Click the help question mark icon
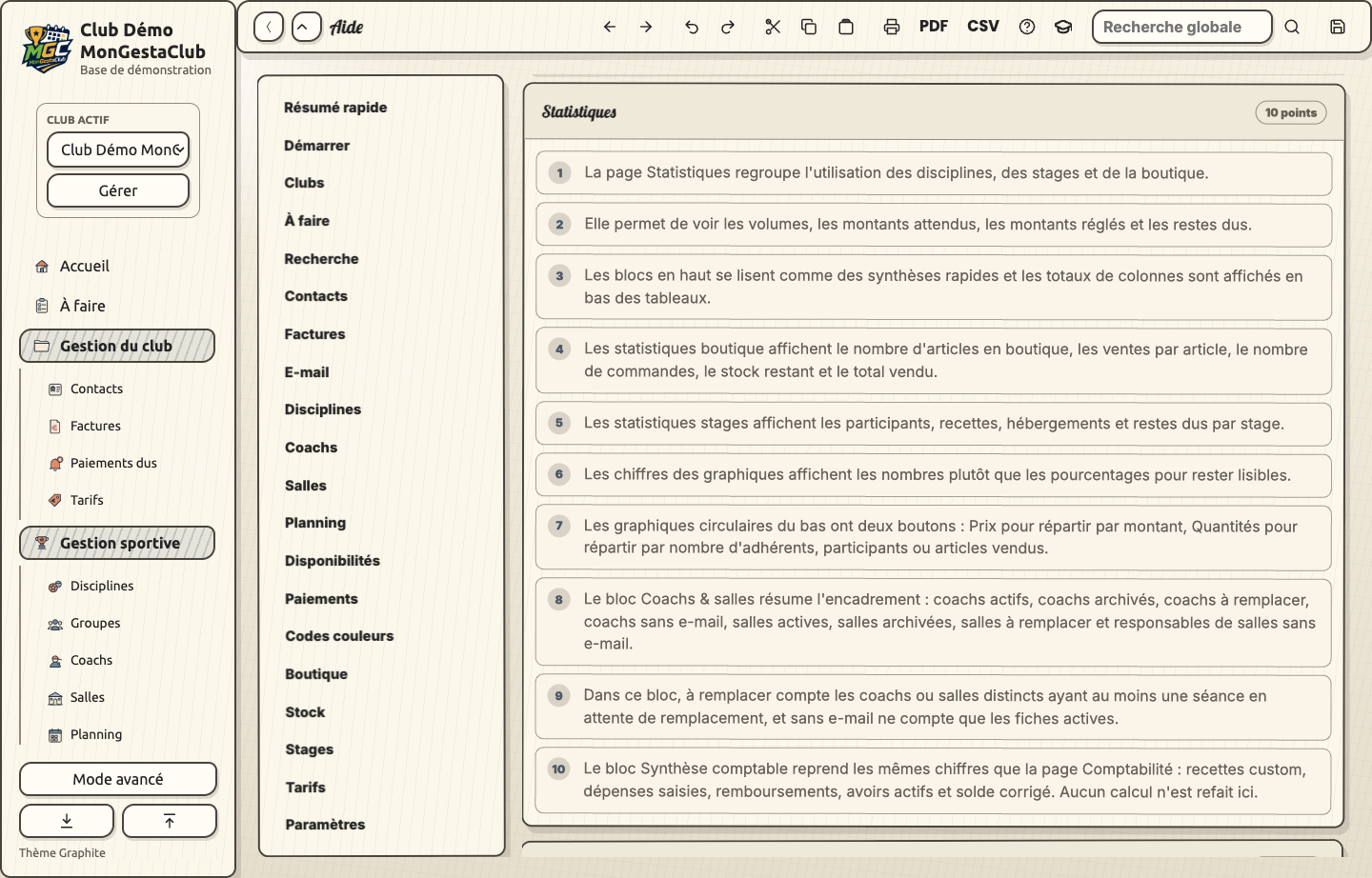The image size is (1372, 878). [1027, 27]
